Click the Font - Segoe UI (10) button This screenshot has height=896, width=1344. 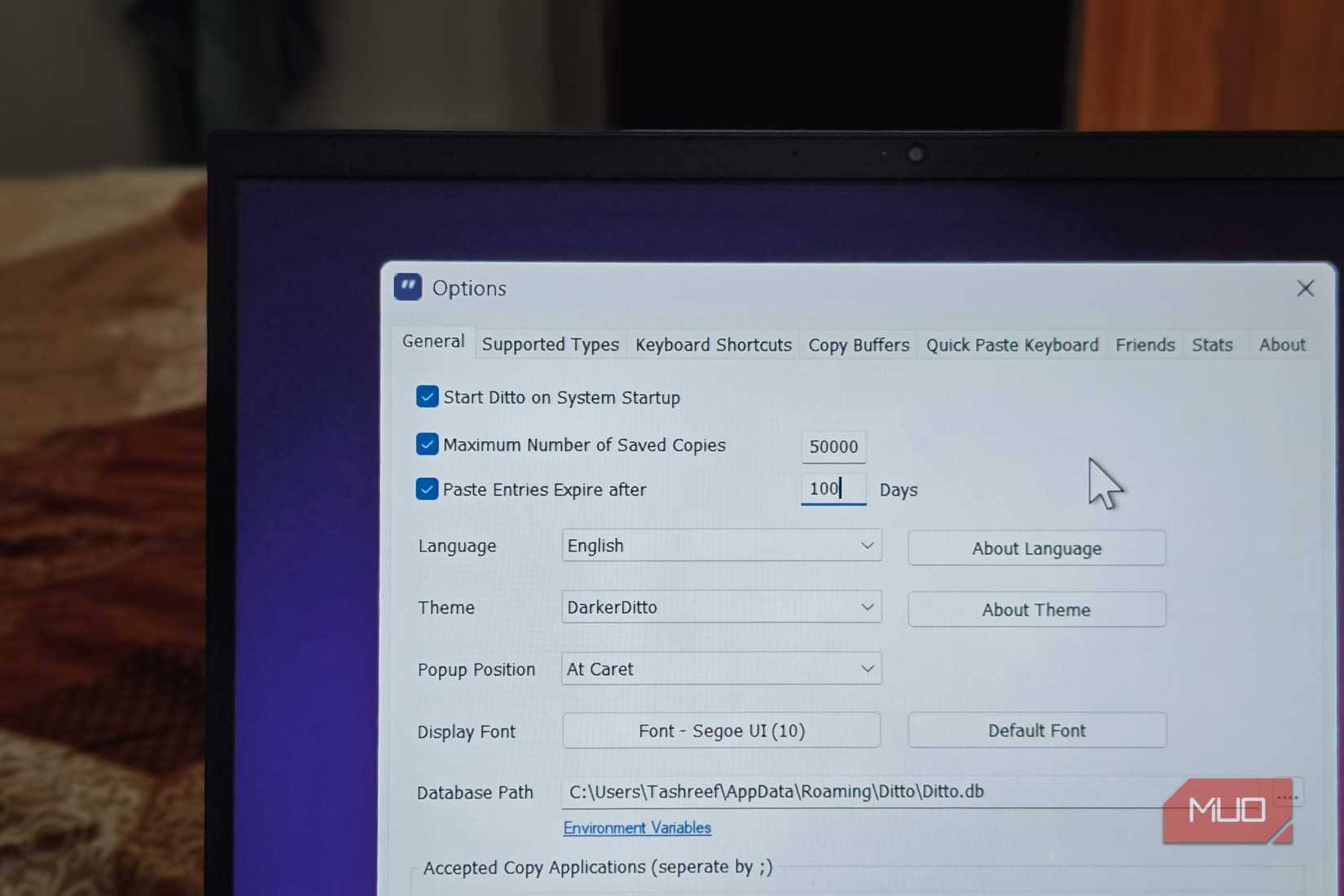tap(721, 731)
